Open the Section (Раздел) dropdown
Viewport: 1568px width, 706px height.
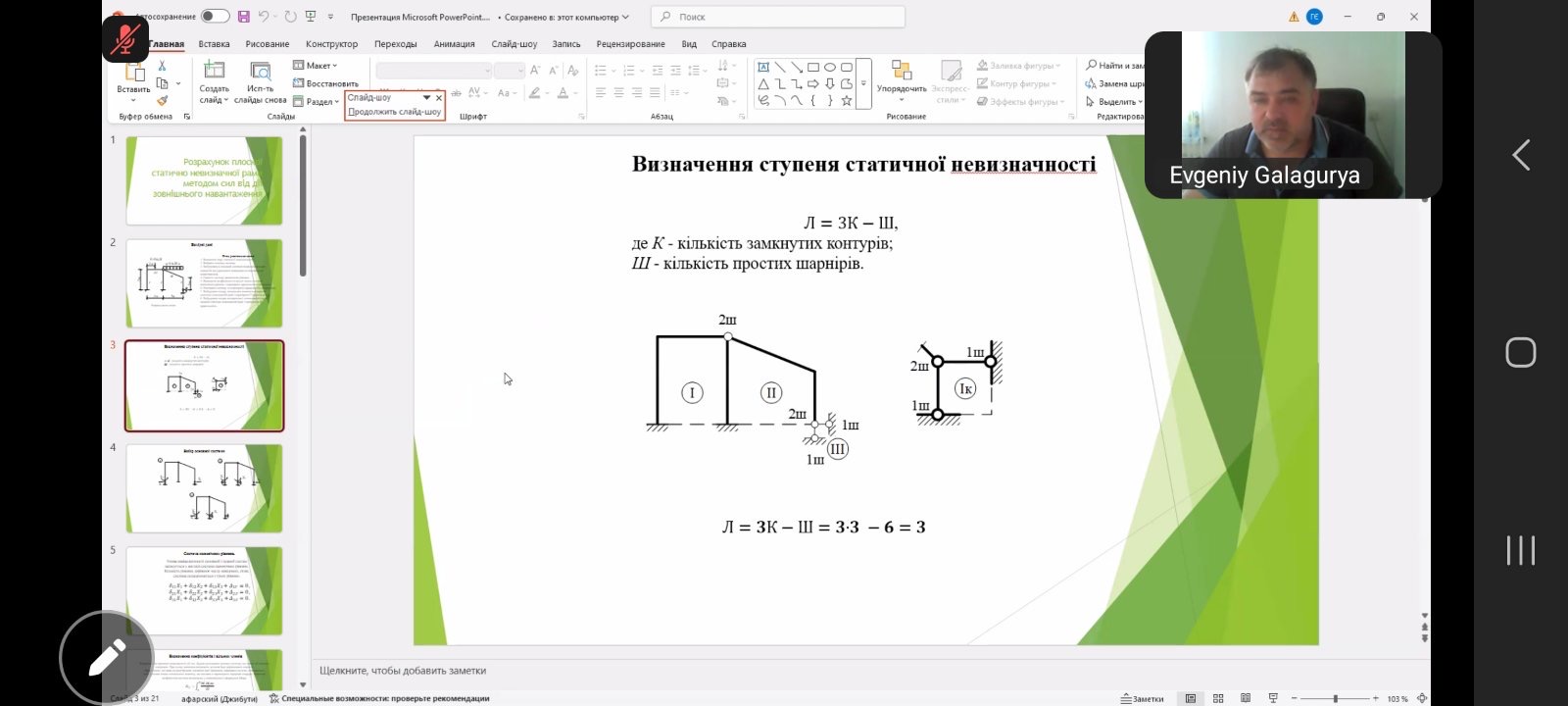[316, 101]
